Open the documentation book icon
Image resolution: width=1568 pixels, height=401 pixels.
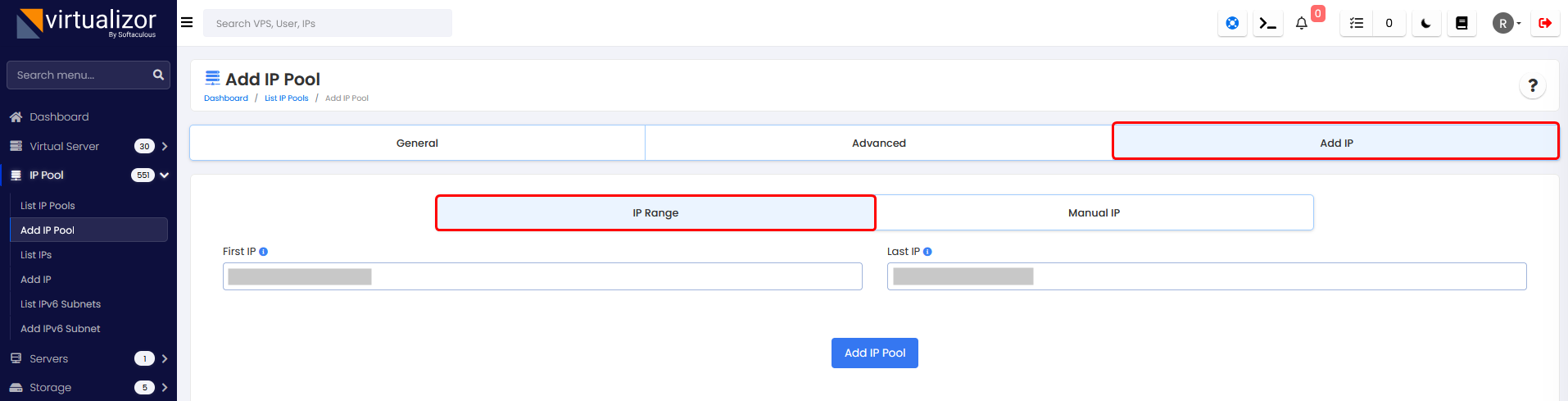click(x=1461, y=23)
